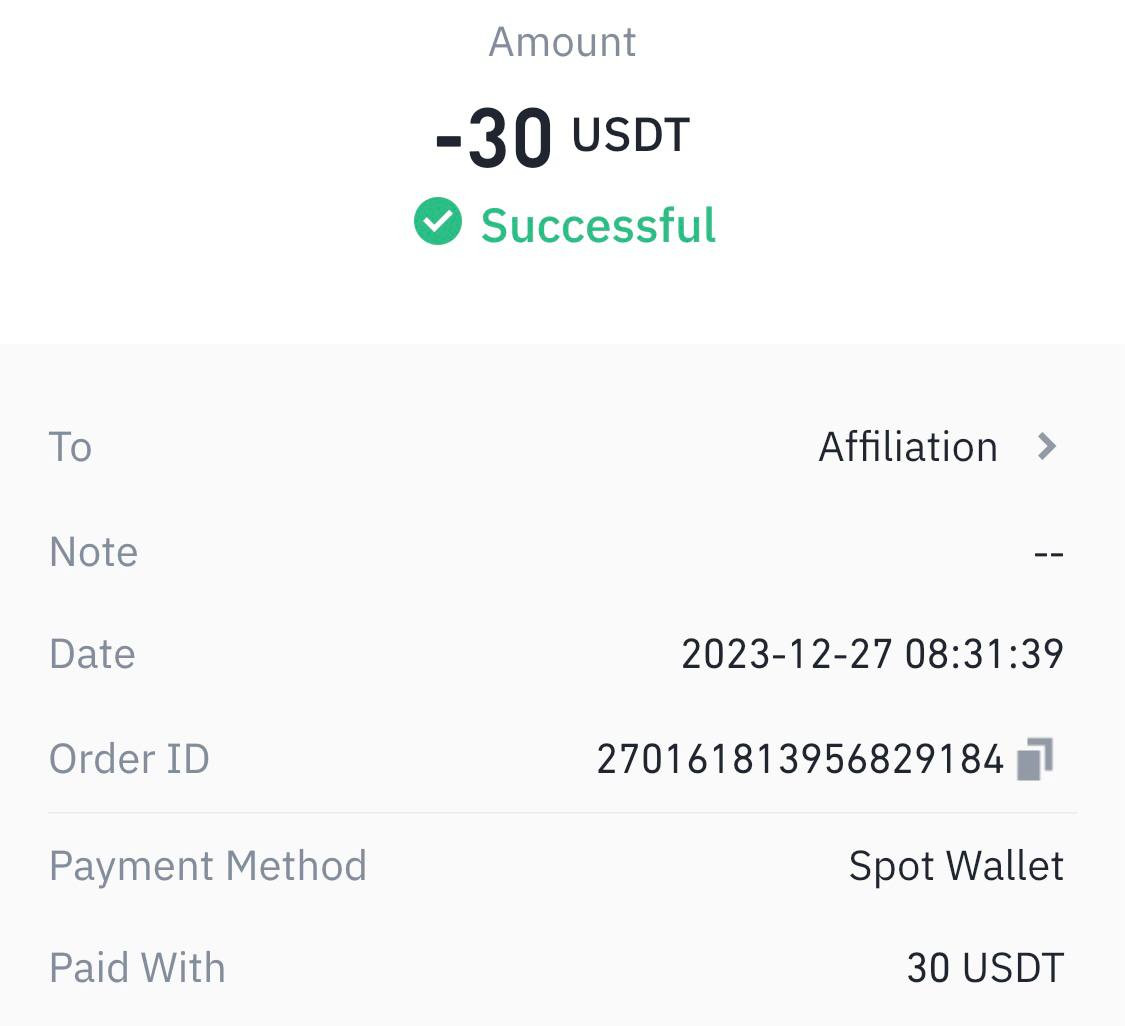Click the Payment Method label

208,866
